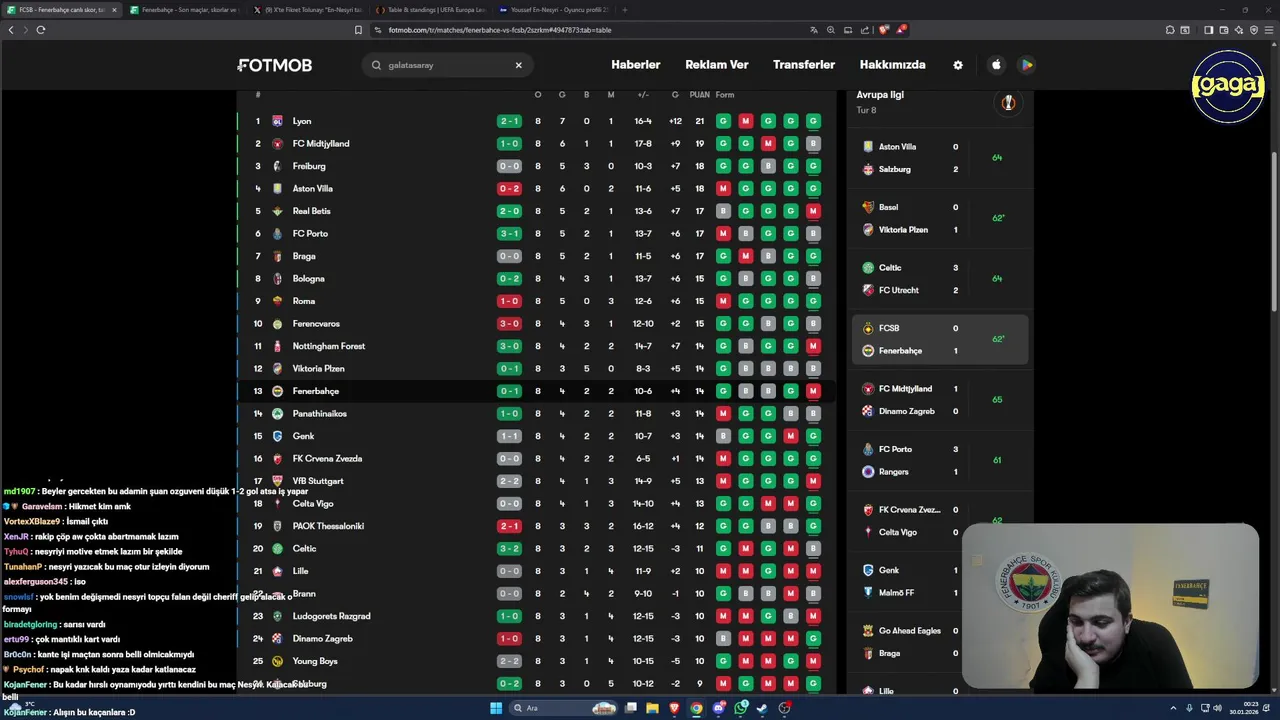Viewport: 1280px width, 720px height.
Task: Click the Bologna crest icon
Action: (x=277, y=279)
